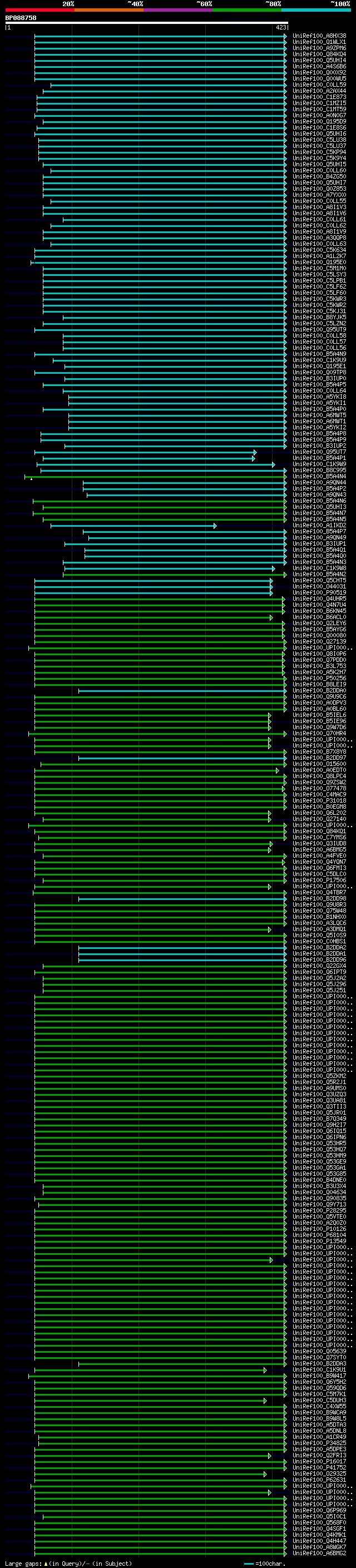This screenshot has height=1568, width=356.
Task: Select hit label UniRef100_B5IEL6
Action: pyautogui.click(x=319, y=715)
